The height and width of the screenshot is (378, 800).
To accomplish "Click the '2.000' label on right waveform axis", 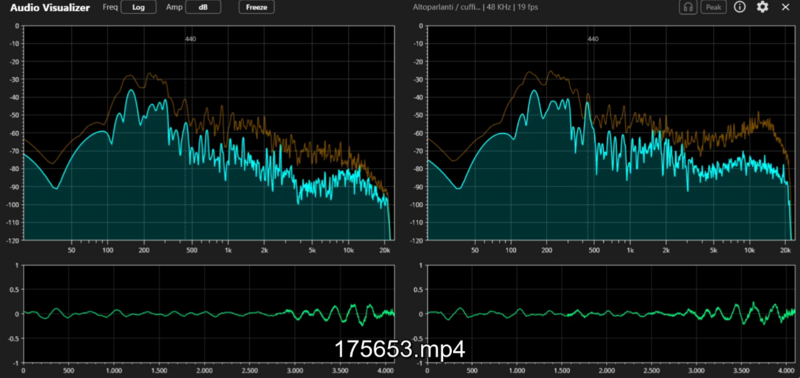I will [607, 371].
